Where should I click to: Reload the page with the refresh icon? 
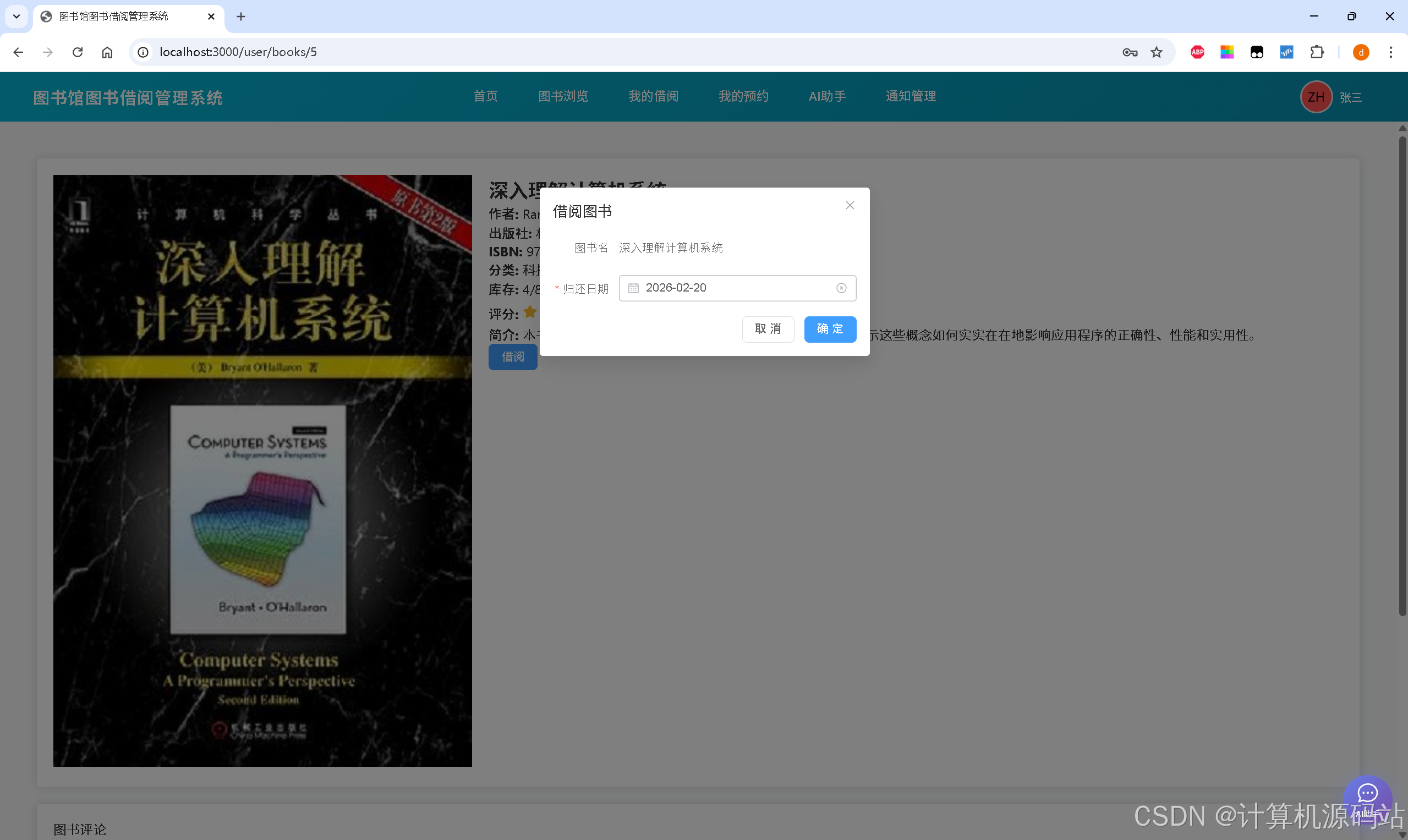pos(78,52)
